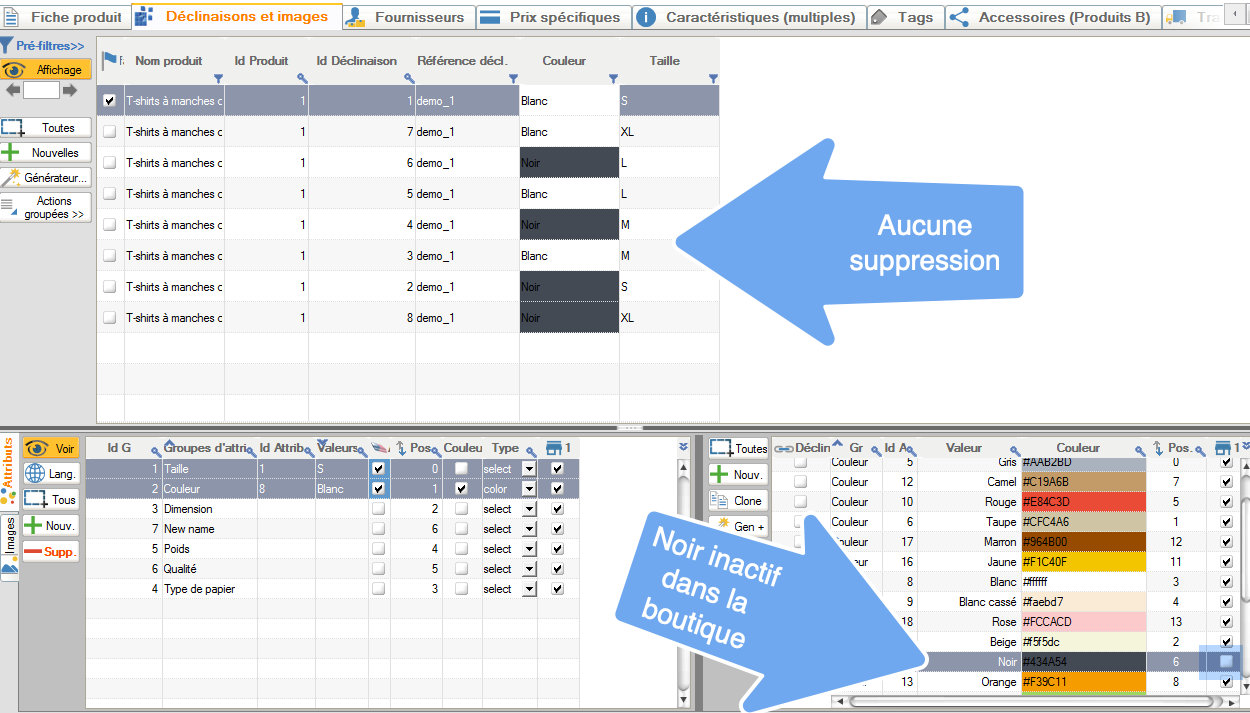Image resolution: width=1250 pixels, height=713 pixels.
Task: Expand the Actions groupées panel
Action: click(x=45, y=207)
